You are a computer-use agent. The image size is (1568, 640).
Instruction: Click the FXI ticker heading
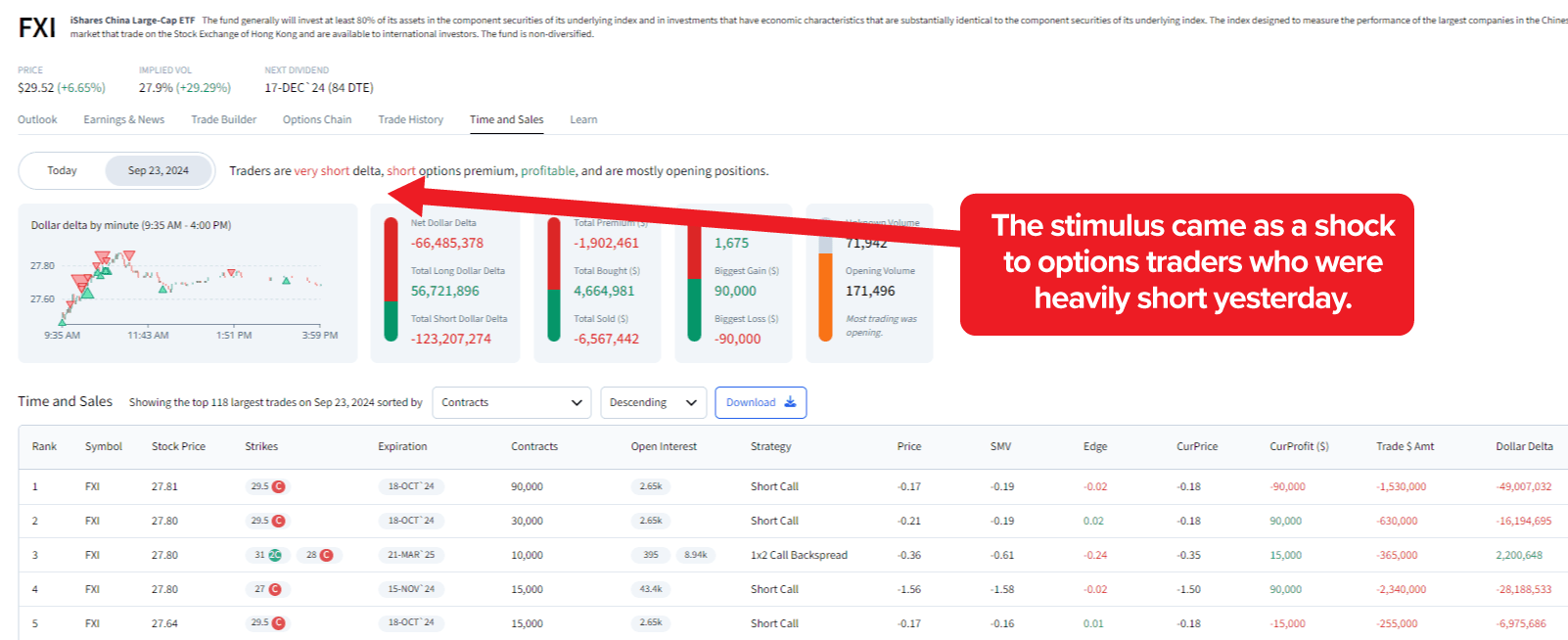click(37, 27)
